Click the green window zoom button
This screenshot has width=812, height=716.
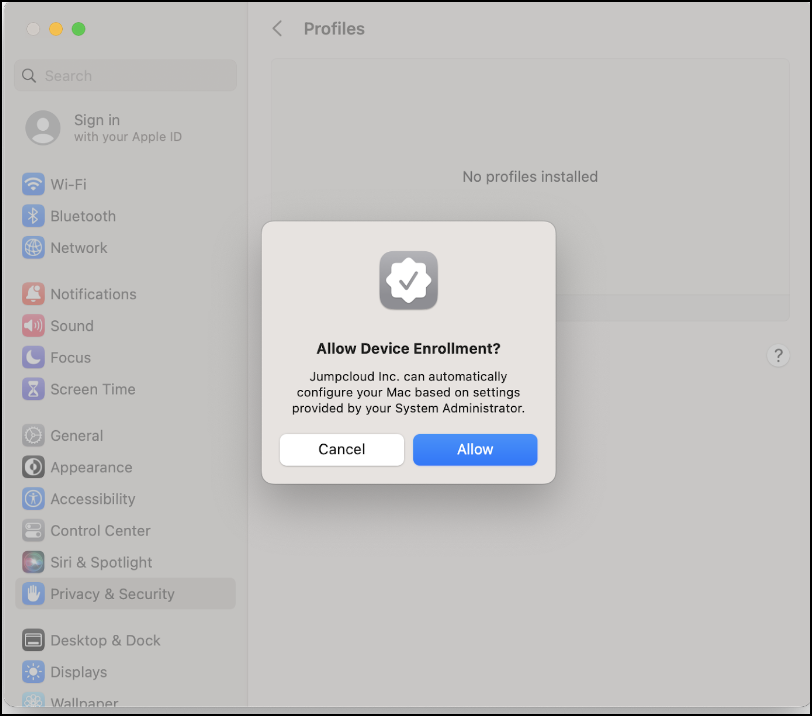(x=79, y=29)
